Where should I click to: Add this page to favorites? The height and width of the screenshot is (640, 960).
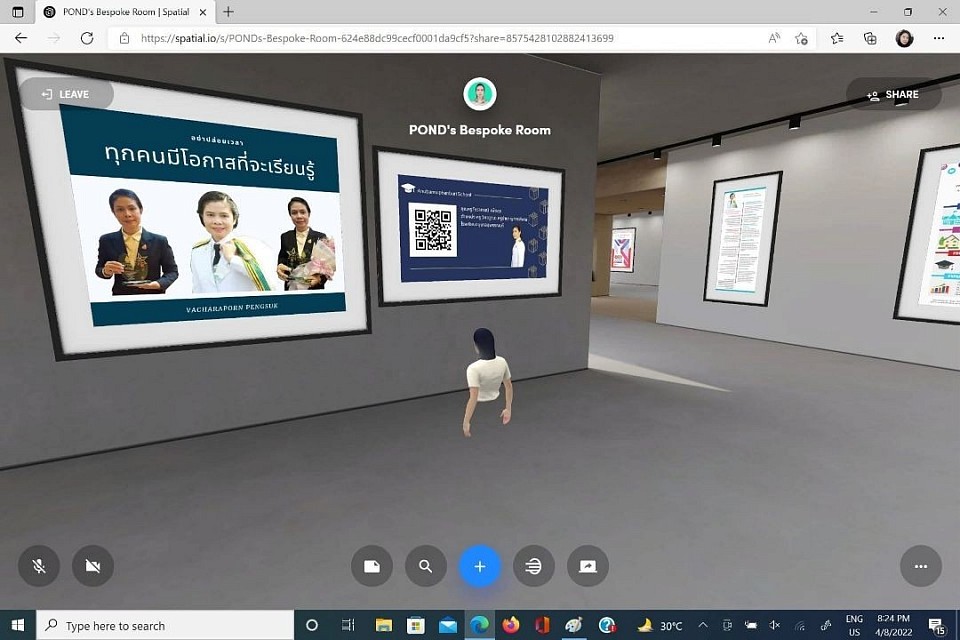802,38
